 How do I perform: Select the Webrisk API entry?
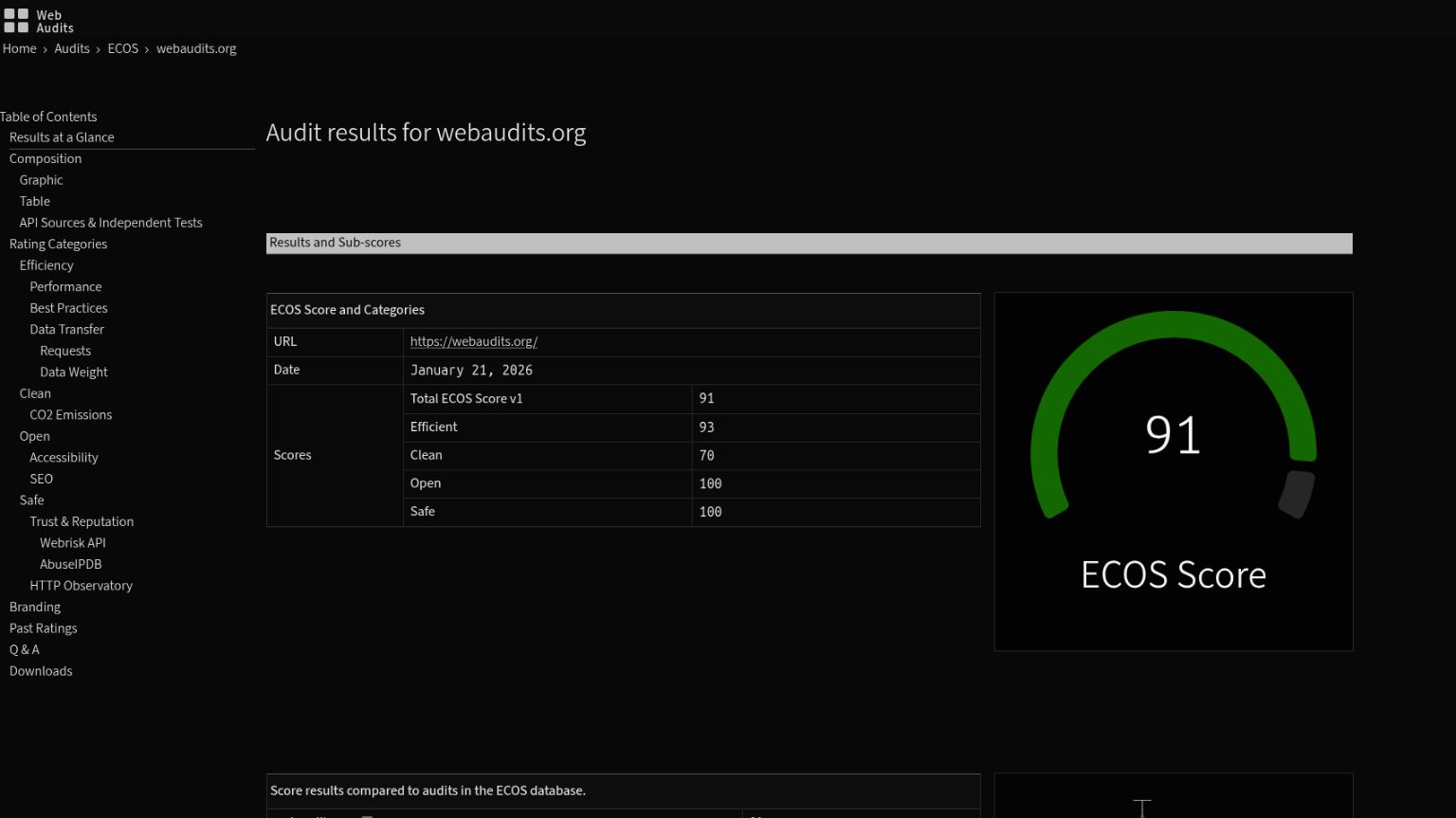(72, 542)
